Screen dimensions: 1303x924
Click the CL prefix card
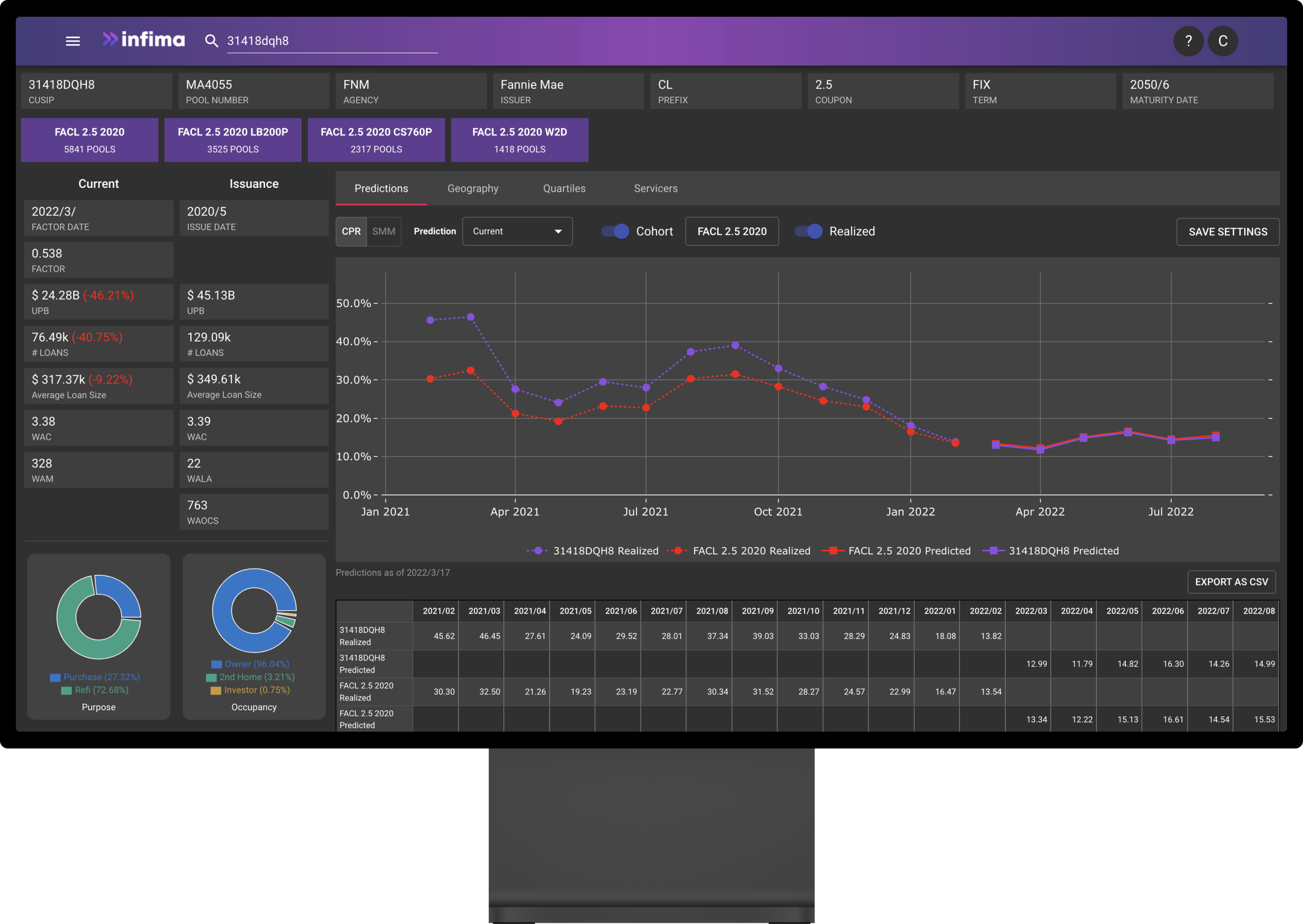click(x=726, y=91)
